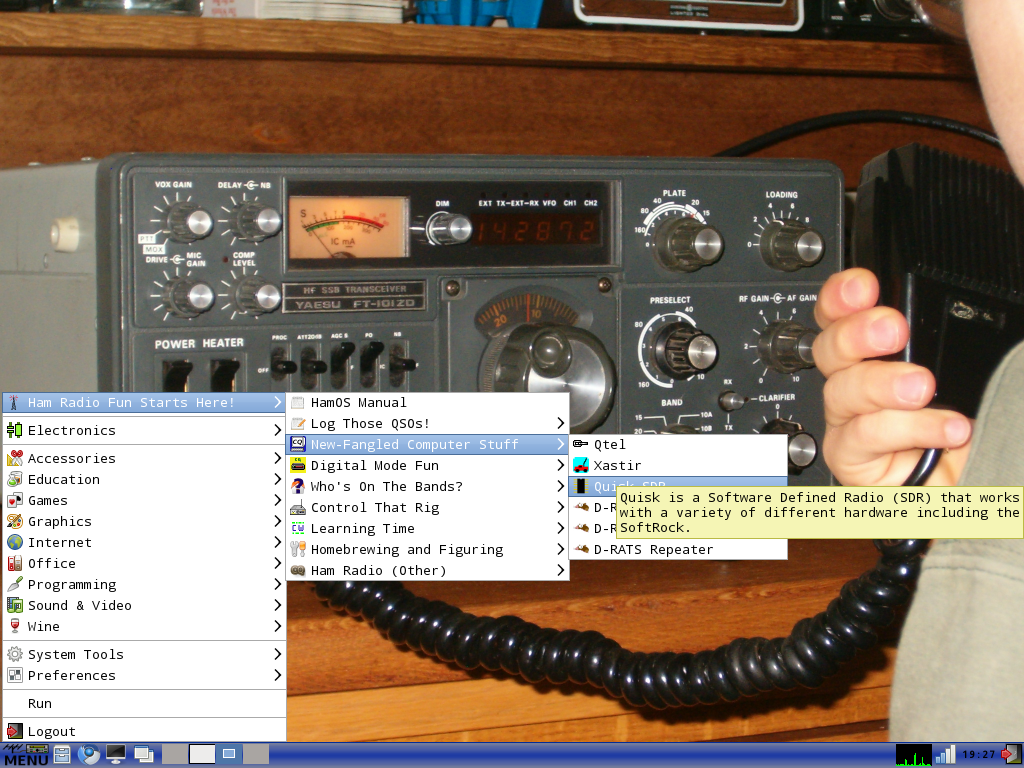Viewport: 1024px width, 768px height.
Task: Expand the Preferences submenu
Action: [144, 675]
